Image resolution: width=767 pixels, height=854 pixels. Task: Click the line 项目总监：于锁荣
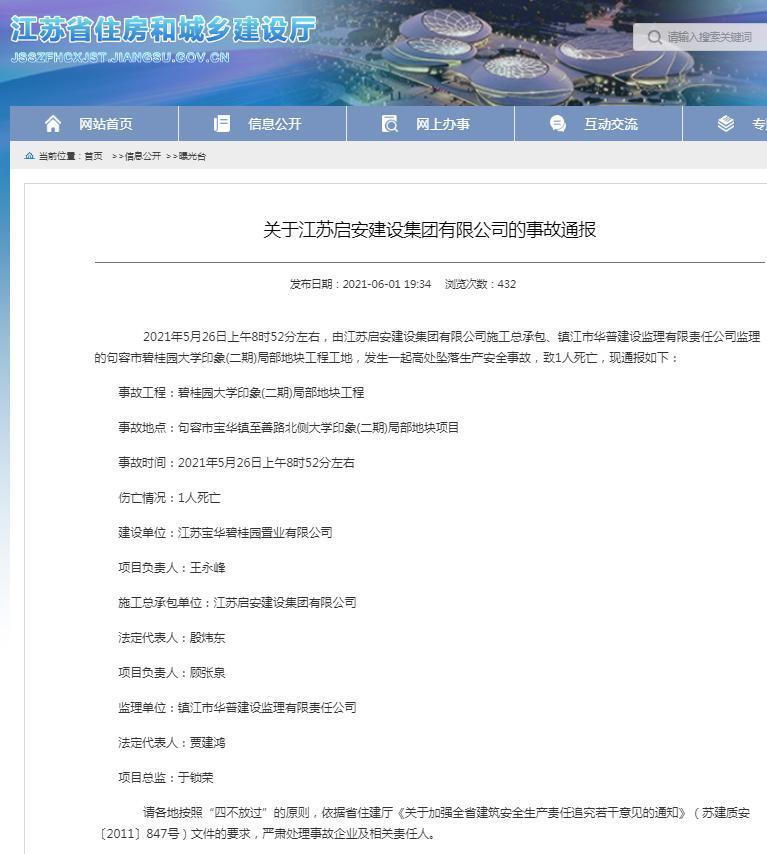(166, 777)
